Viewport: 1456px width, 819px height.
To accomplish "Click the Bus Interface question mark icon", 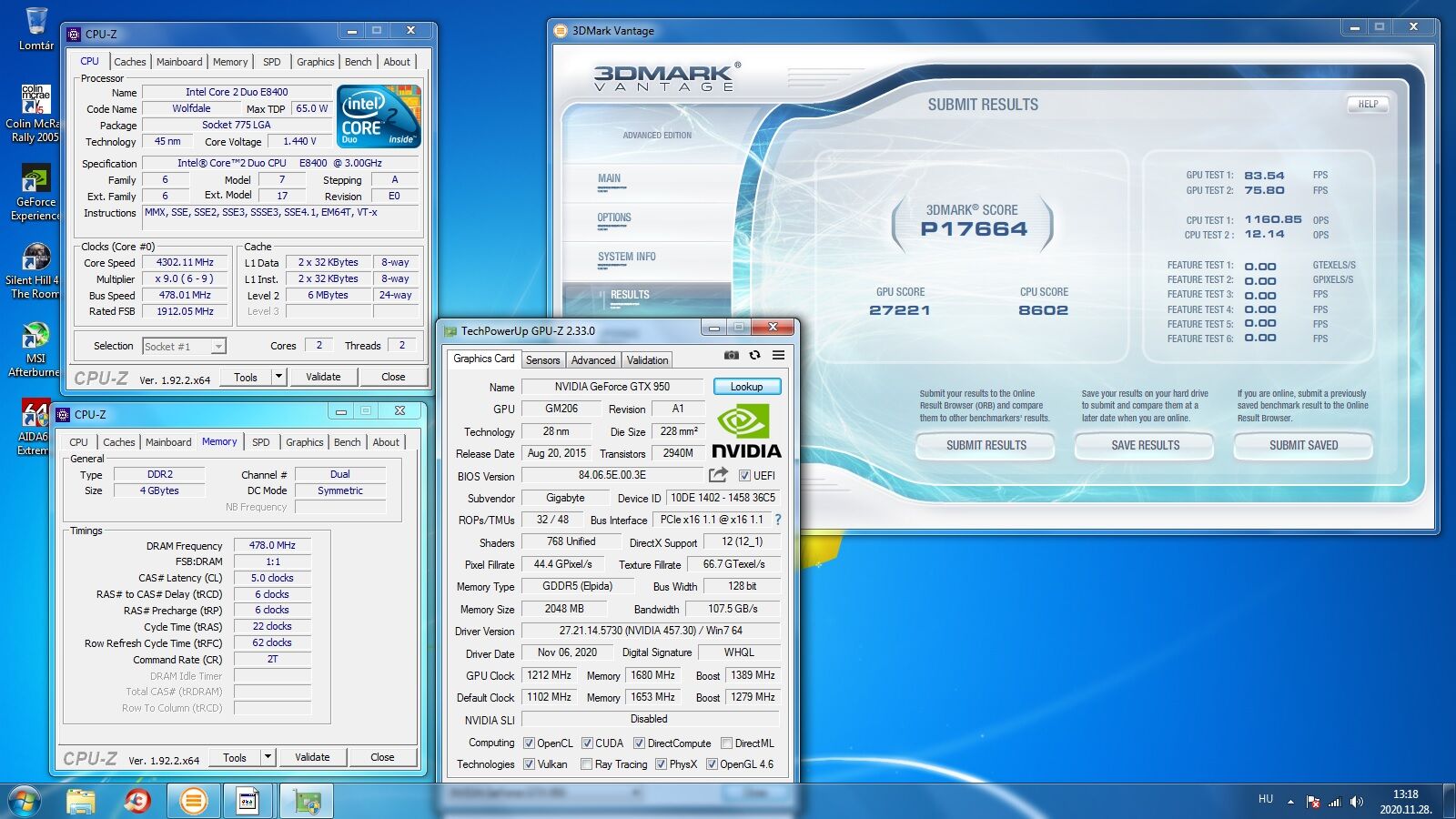I will tap(777, 520).
